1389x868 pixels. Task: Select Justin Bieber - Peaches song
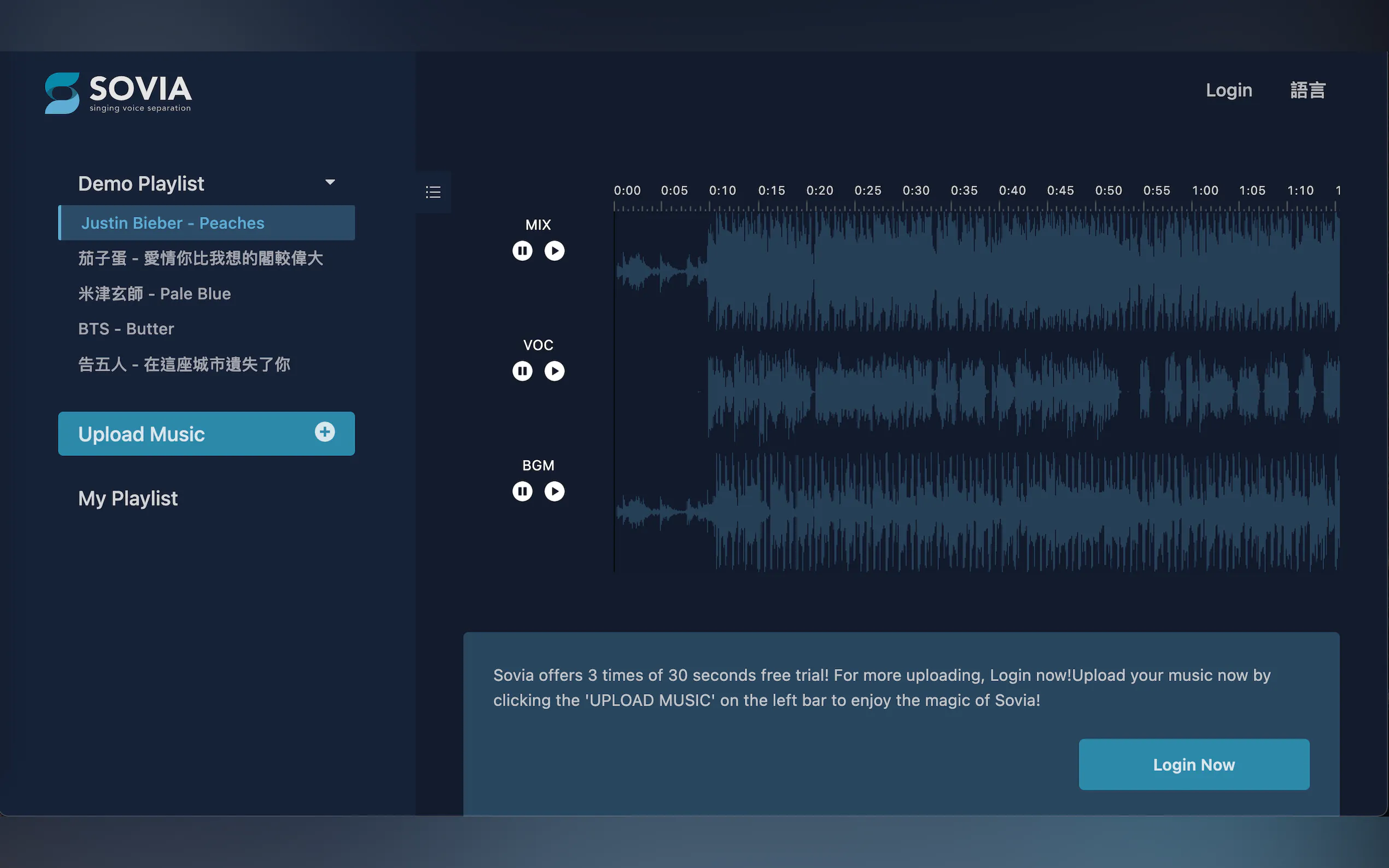[x=207, y=223]
